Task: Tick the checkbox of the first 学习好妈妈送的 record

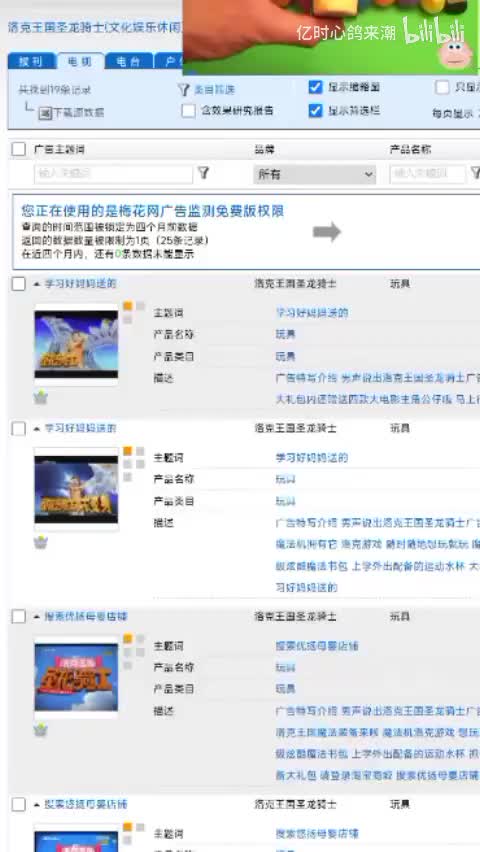Action: [18, 284]
